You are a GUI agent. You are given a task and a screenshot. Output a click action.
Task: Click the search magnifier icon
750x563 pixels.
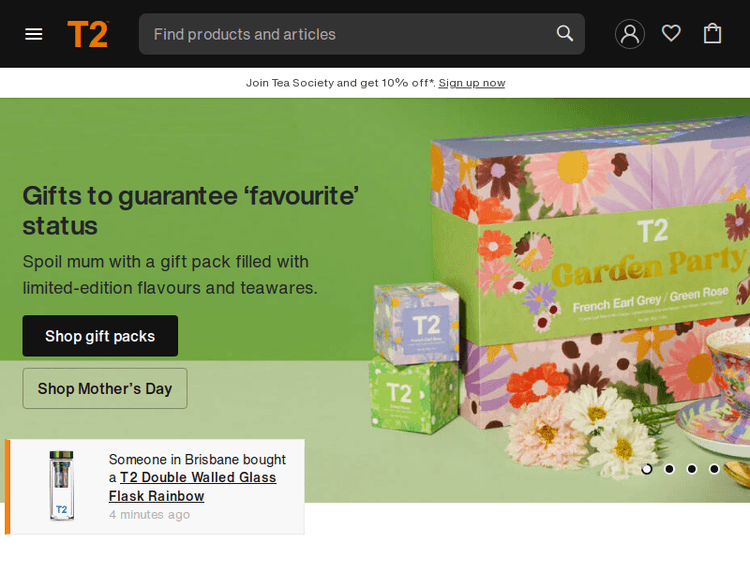(x=564, y=33)
